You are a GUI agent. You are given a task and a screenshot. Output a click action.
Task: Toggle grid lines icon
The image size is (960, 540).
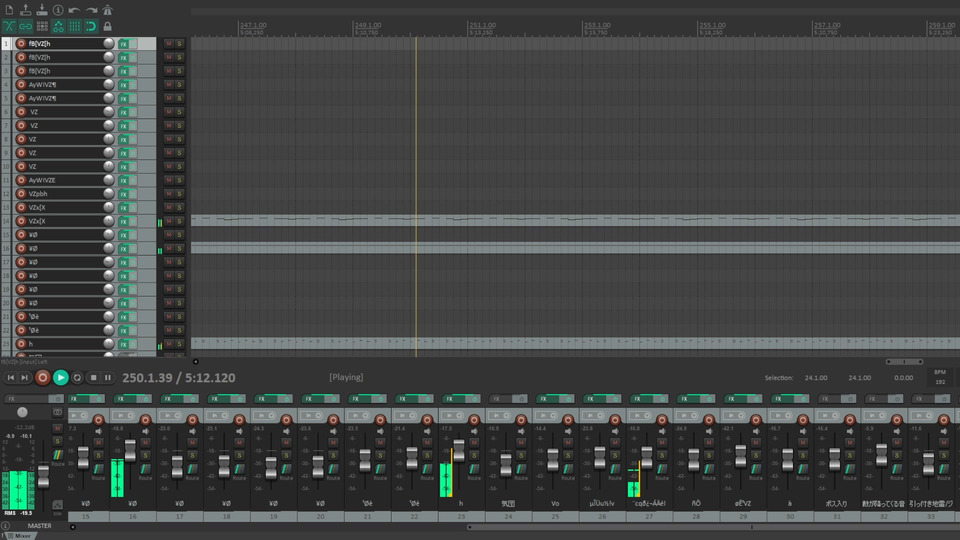click(74, 26)
